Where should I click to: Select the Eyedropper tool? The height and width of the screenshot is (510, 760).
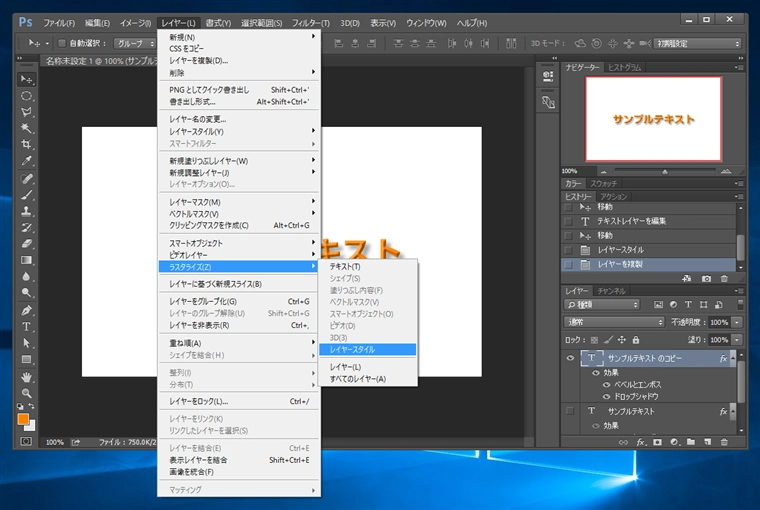26,160
